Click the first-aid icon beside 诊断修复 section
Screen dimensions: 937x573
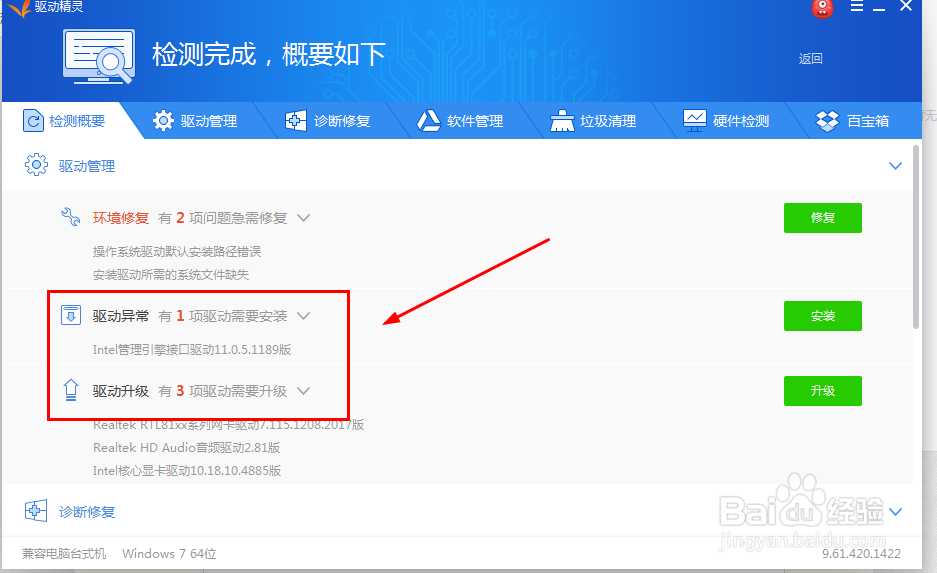tap(36, 511)
